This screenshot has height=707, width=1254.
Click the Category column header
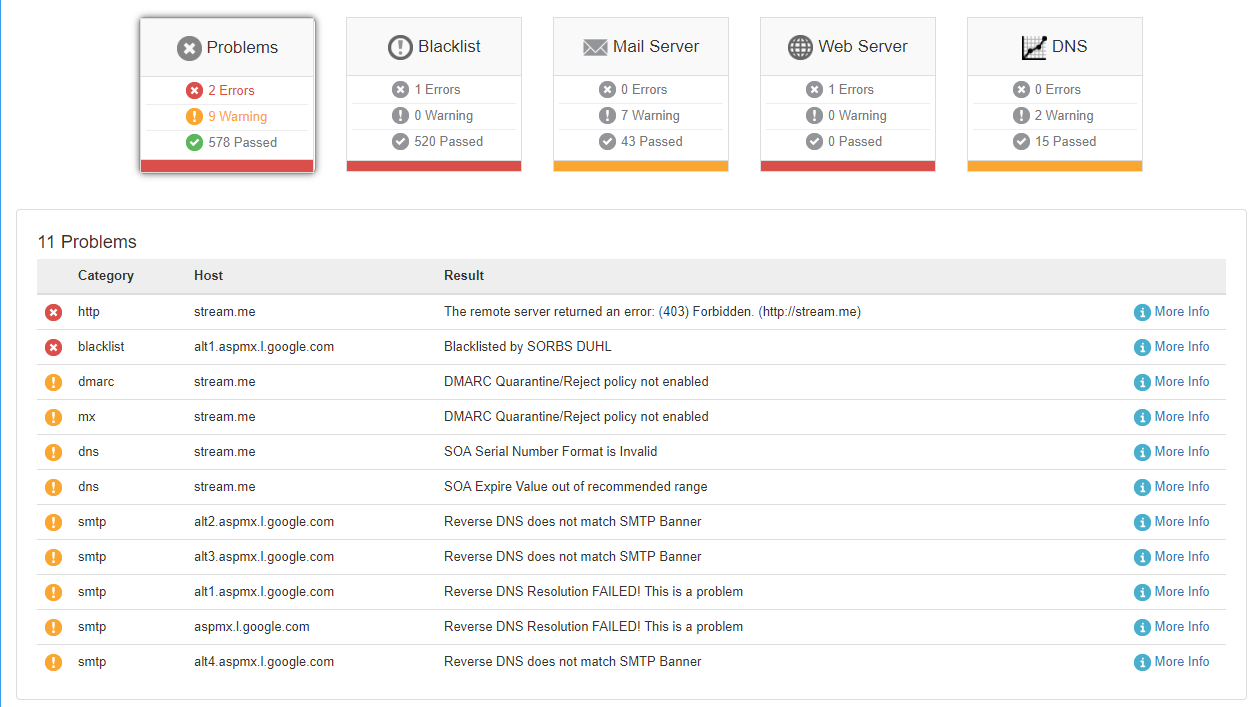click(x=106, y=276)
